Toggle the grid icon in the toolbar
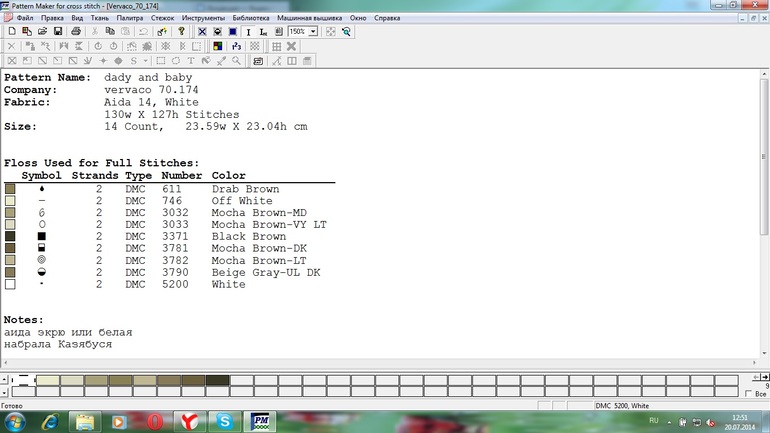Screen dimensions: 770x433 tap(276, 46)
